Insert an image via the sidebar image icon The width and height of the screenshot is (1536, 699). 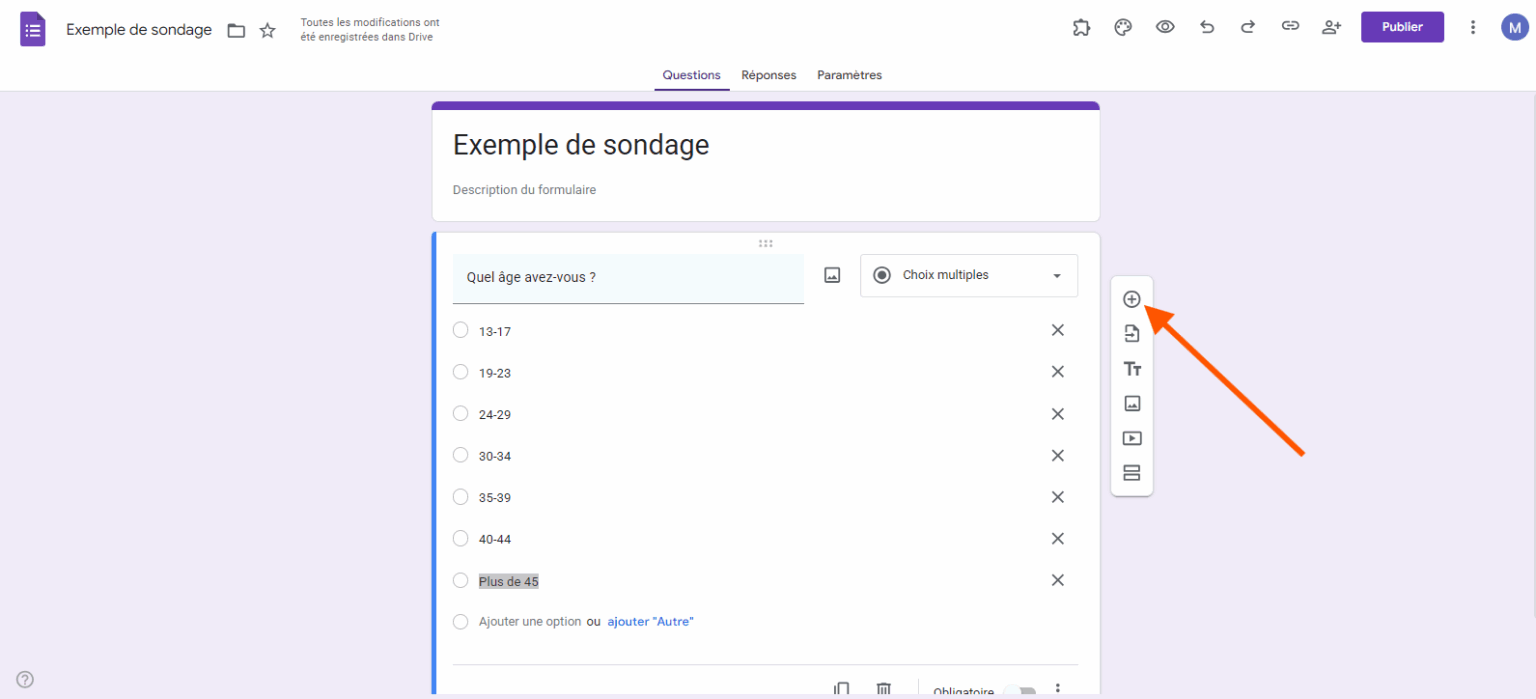[x=1131, y=403]
